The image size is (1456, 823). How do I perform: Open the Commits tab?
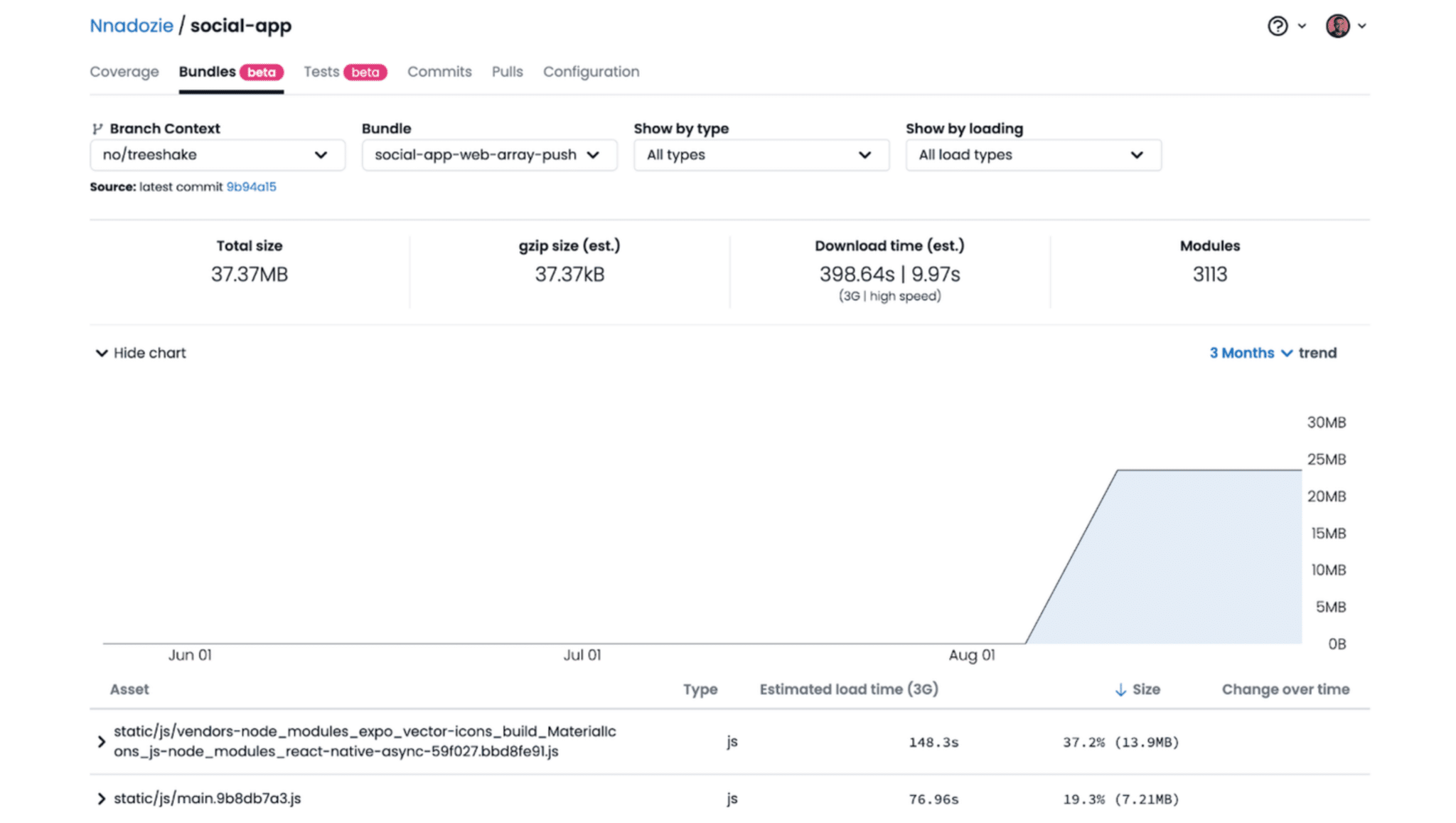point(439,71)
